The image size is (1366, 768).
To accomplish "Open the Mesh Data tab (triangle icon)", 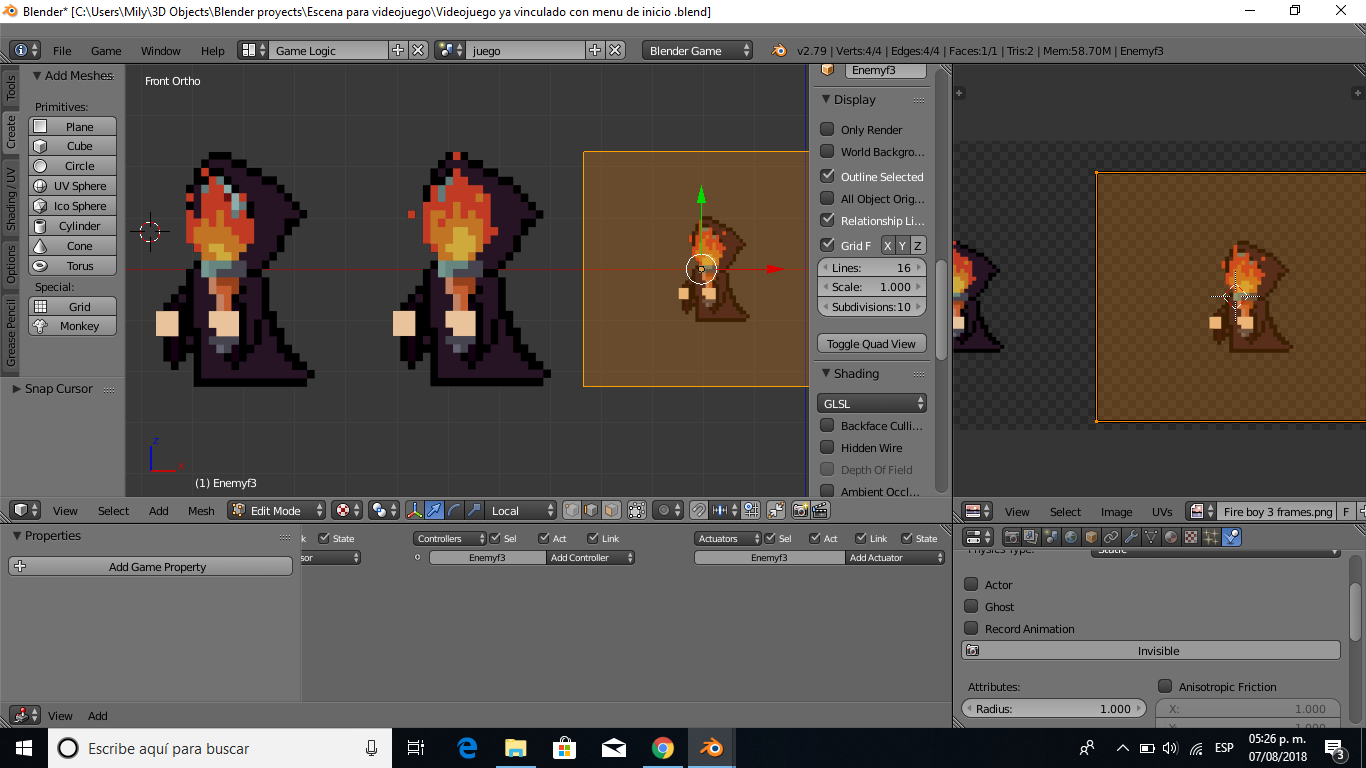I will point(1151,537).
